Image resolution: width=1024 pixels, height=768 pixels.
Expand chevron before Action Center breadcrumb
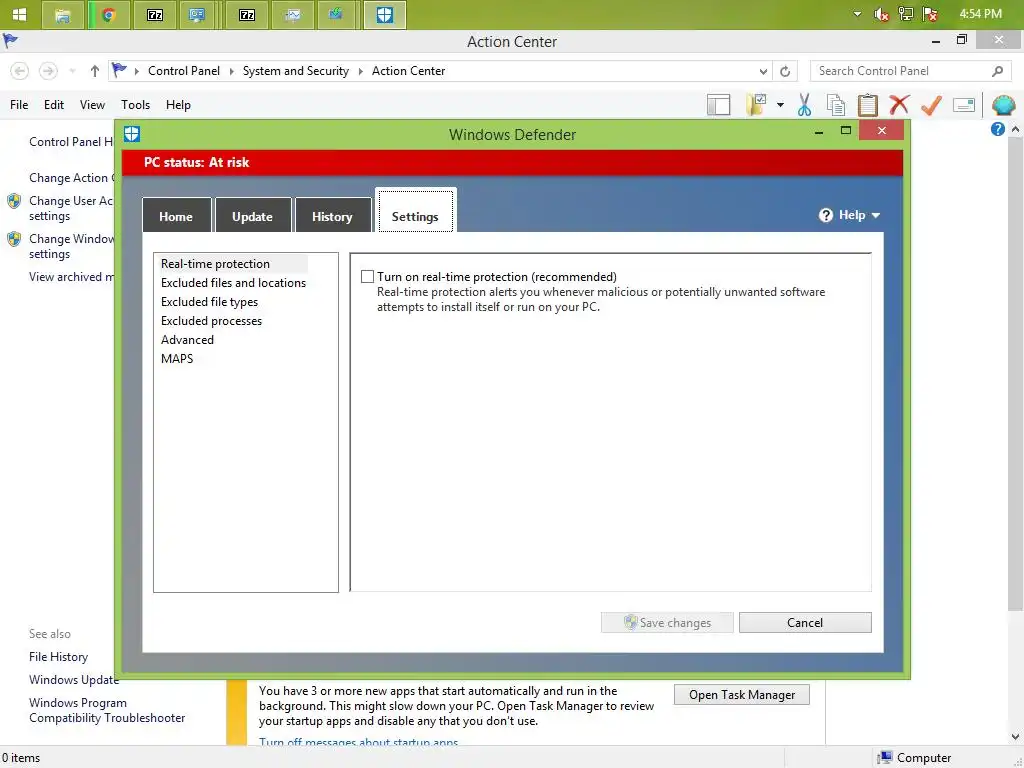pyautogui.click(x=360, y=71)
